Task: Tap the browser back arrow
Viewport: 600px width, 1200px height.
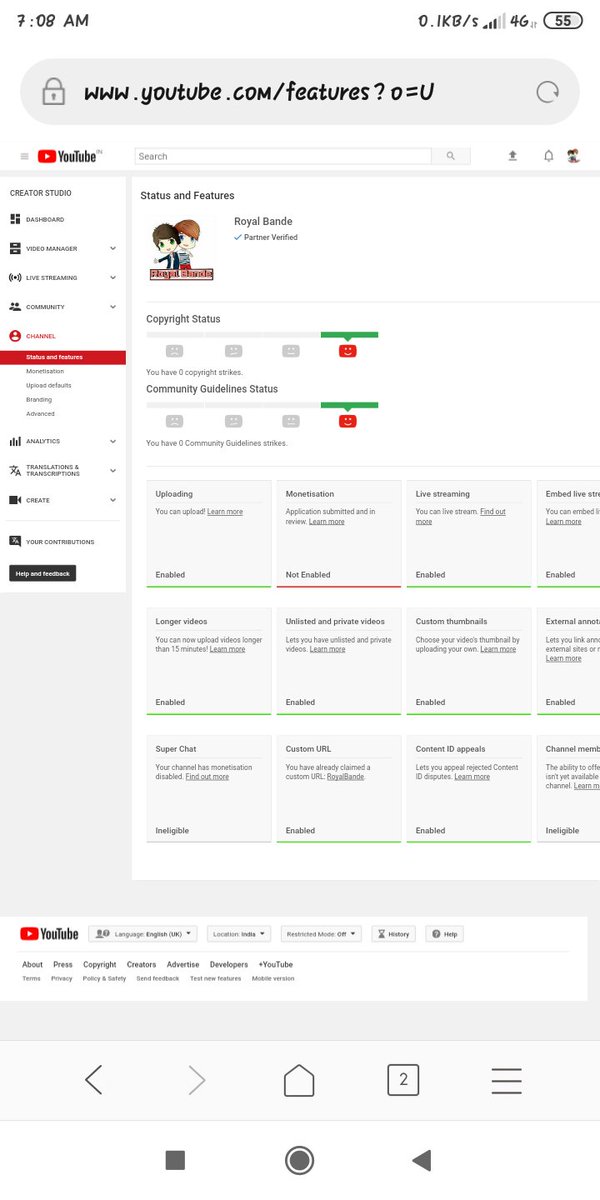Action: 94,1080
